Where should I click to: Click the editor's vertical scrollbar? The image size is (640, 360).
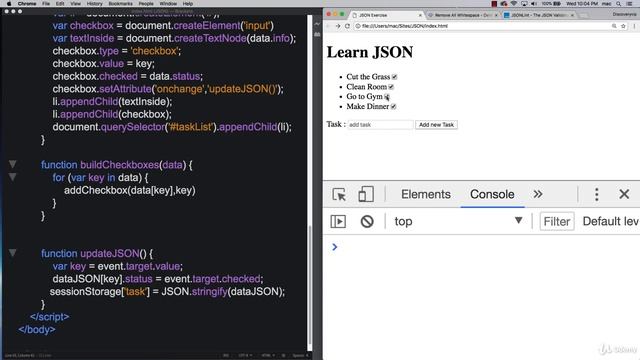310,286
